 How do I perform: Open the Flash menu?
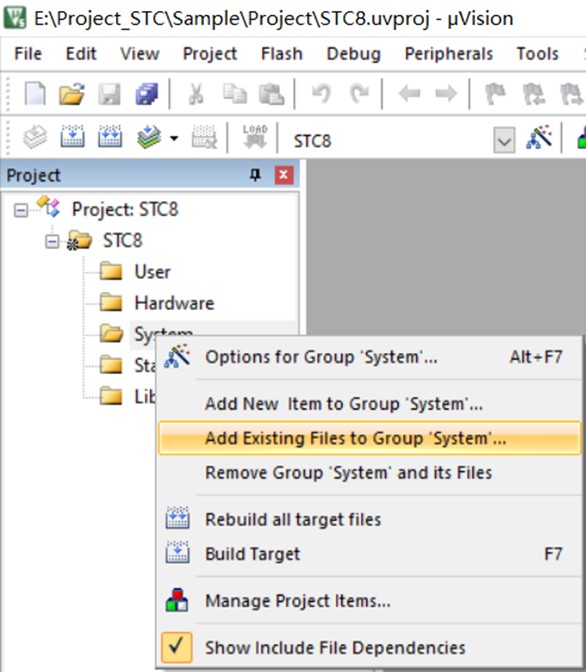tap(282, 54)
